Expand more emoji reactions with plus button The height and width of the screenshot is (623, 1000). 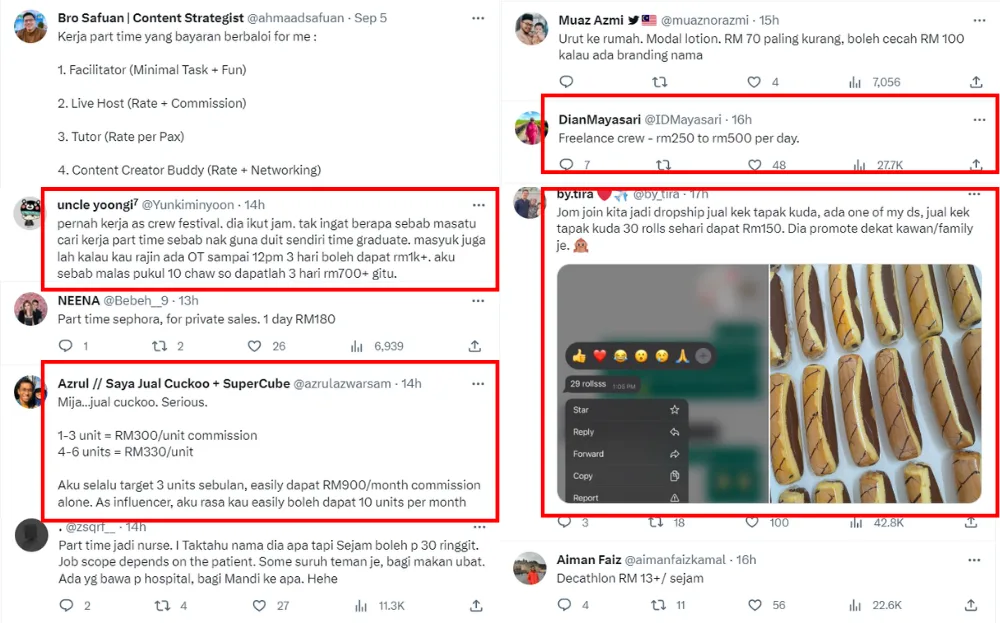pos(703,355)
